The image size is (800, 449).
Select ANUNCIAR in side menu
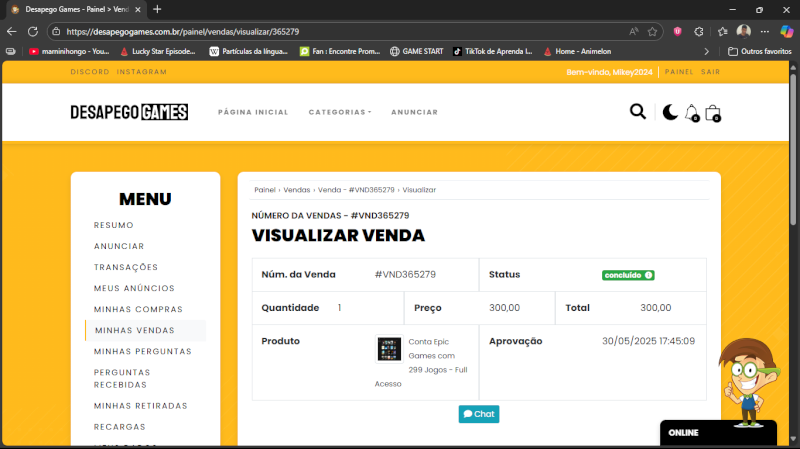point(119,246)
